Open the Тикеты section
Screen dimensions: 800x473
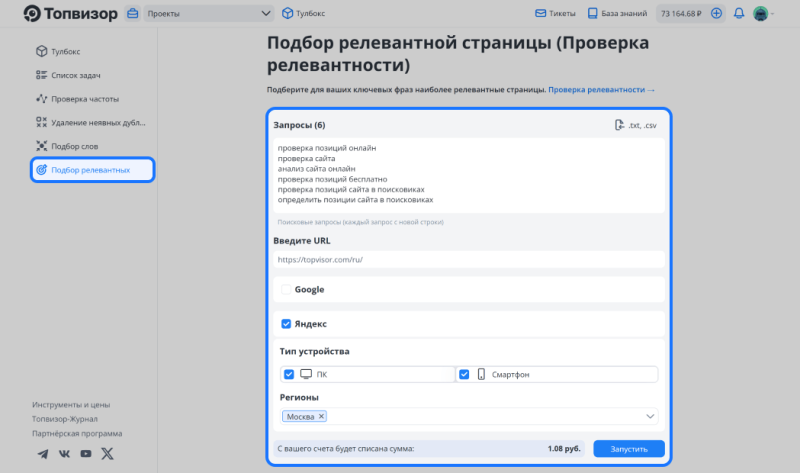click(555, 13)
